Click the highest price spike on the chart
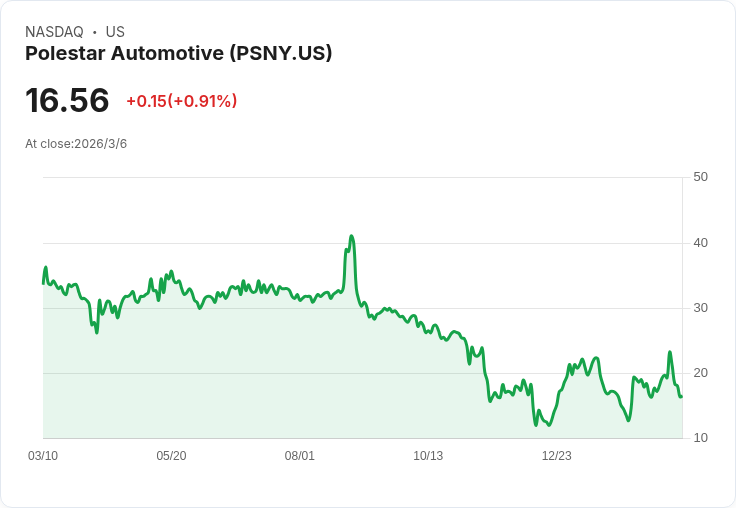The height and width of the screenshot is (508, 736). pos(351,237)
